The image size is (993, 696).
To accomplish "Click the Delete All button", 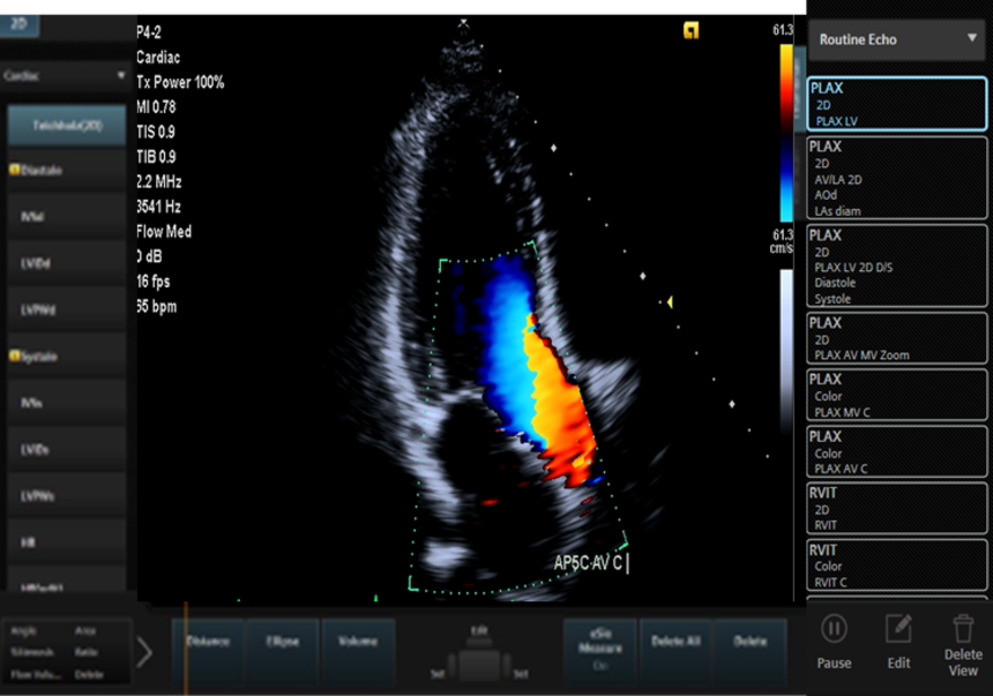I will tap(676, 650).
